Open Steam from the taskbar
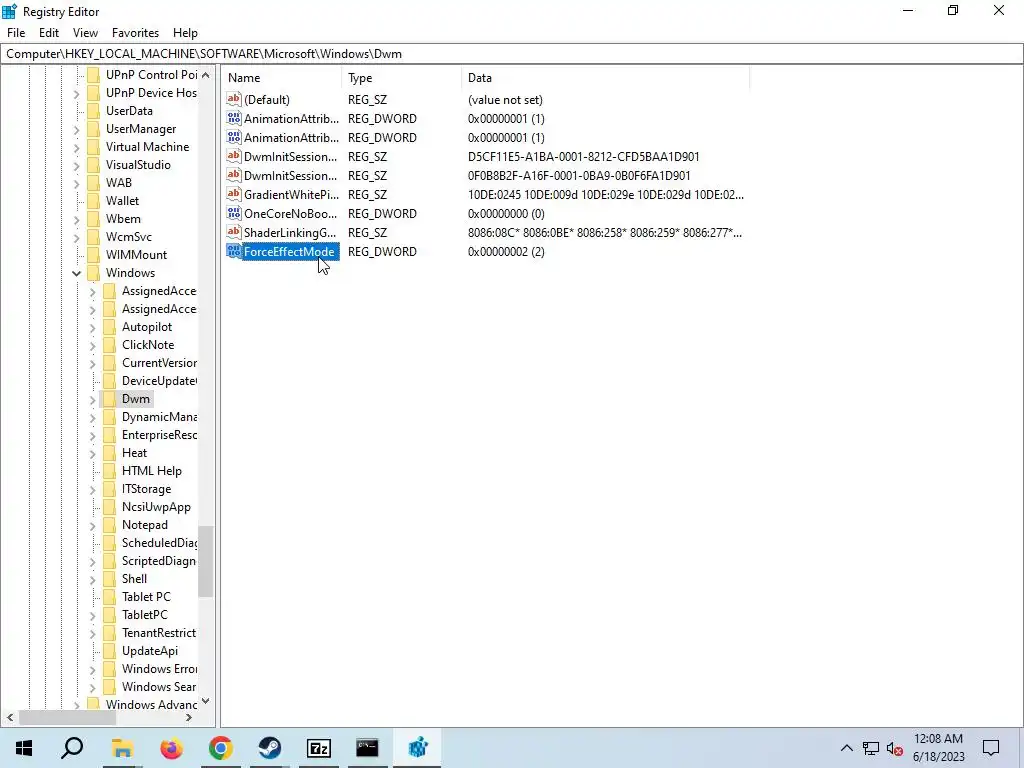 [270, 748]
